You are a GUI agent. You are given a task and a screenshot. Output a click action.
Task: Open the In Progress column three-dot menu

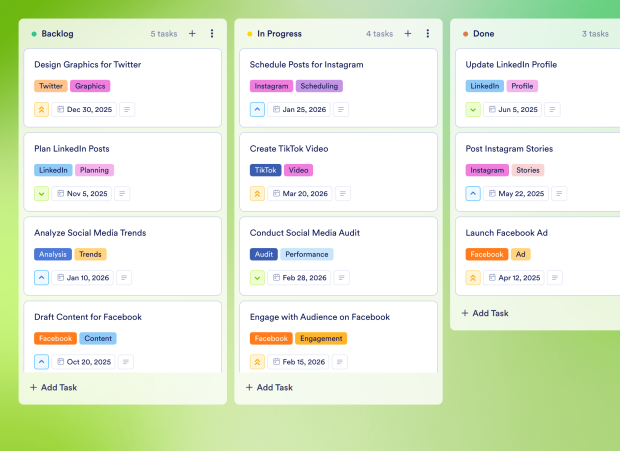pyautogui.click(x=428, y=34)
